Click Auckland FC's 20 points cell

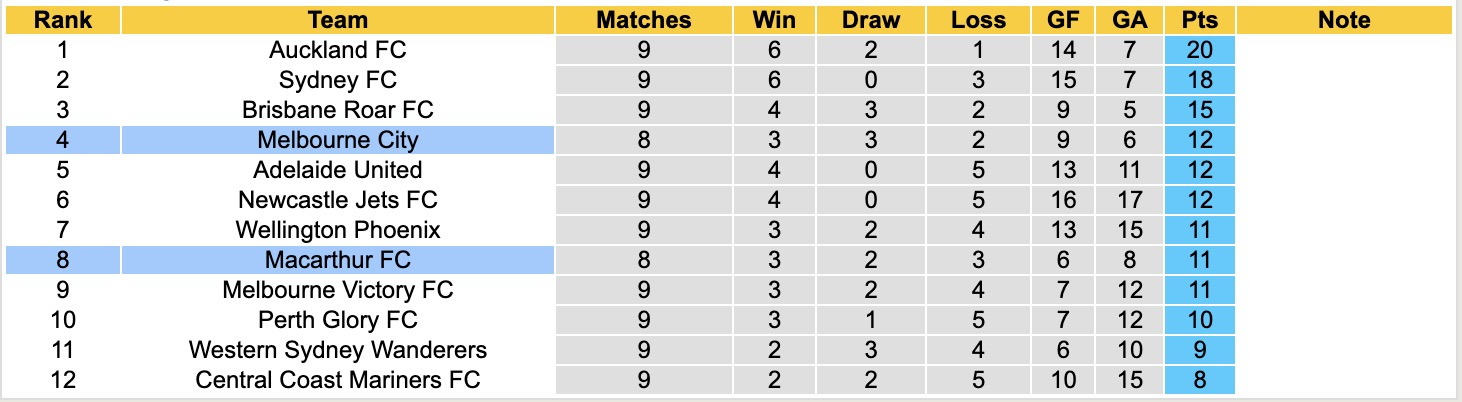pos(1200,50)
